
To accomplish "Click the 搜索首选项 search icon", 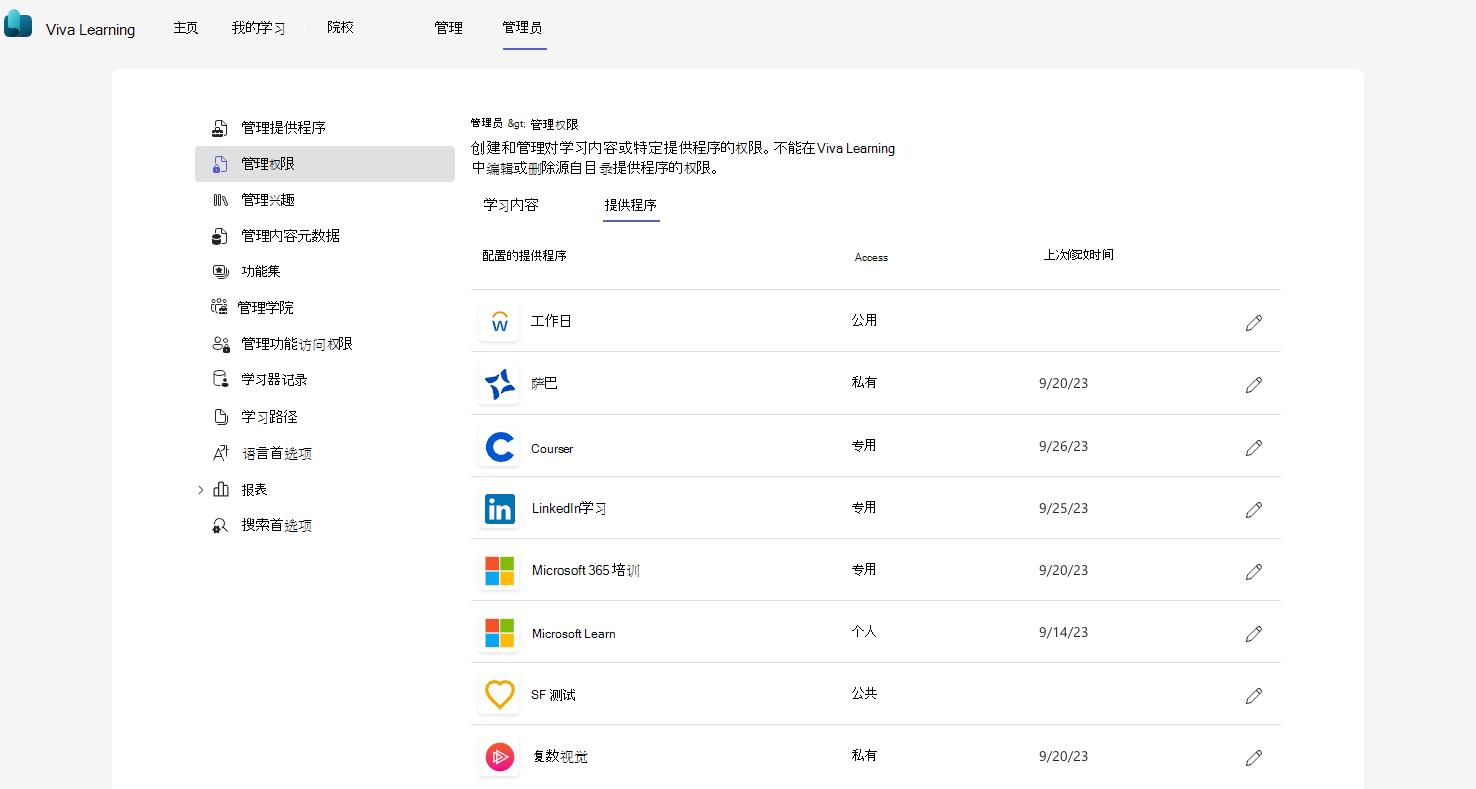I will (220, 525).
